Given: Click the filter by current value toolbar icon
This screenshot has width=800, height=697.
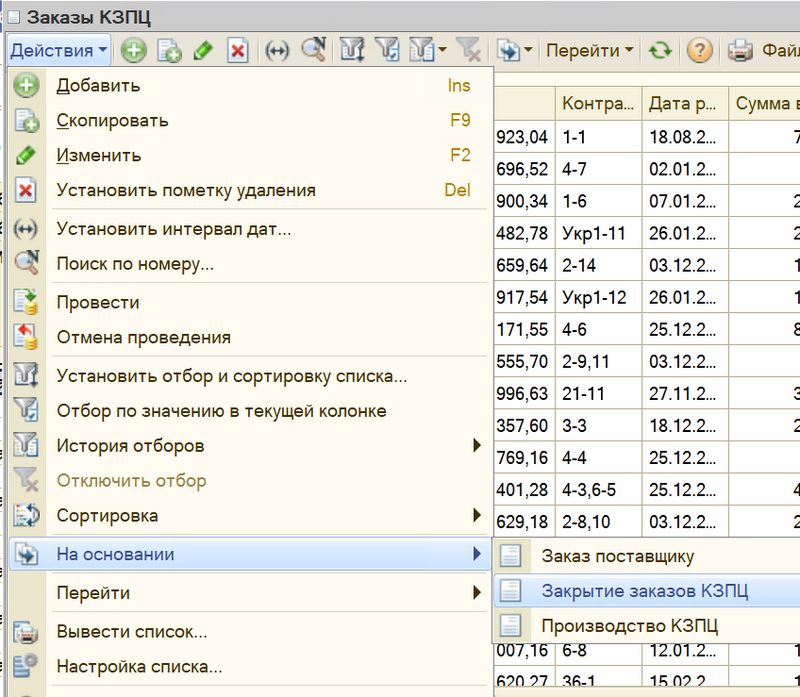Looking at the screenshot, I should pyautogui.click(x=387, y=50).
